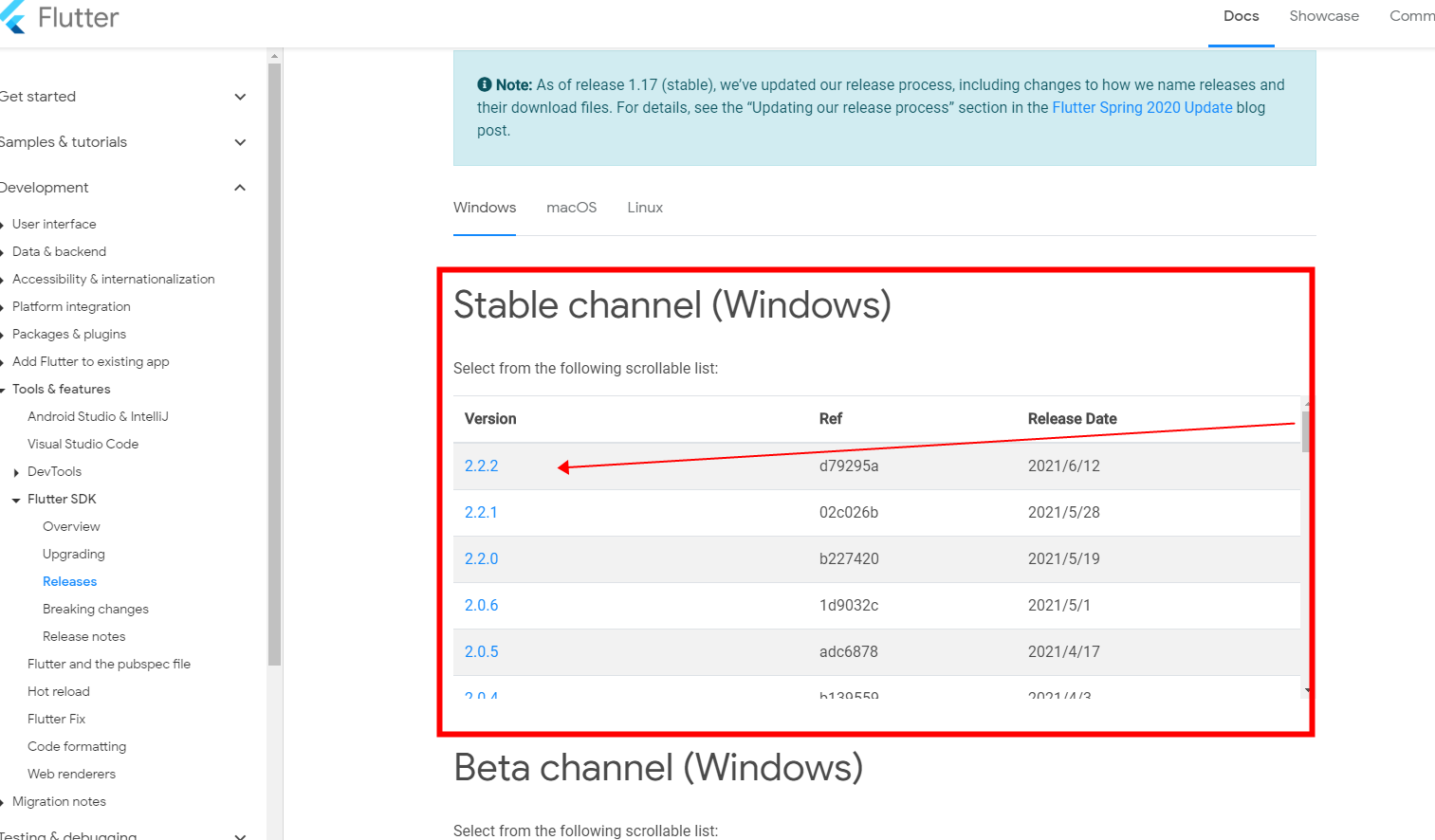Open Visual Studio Code page
The image size is (1435, 840).
pyautogui.click(x=83, y=445)
